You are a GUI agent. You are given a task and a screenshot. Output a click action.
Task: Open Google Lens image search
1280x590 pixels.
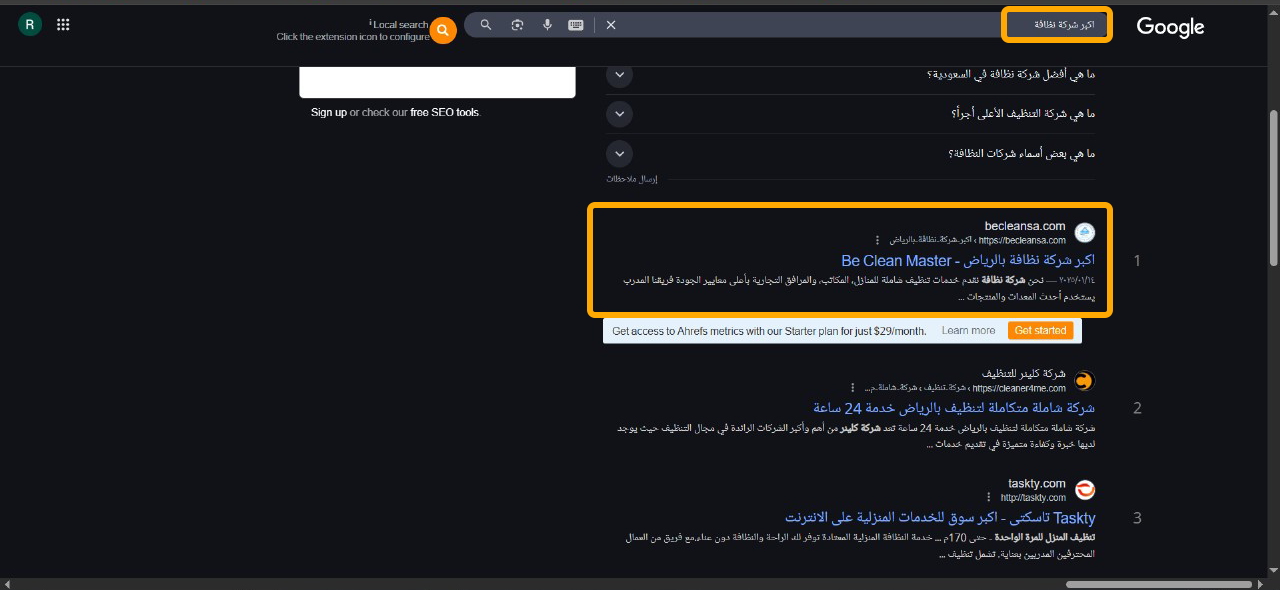(517, 25)
